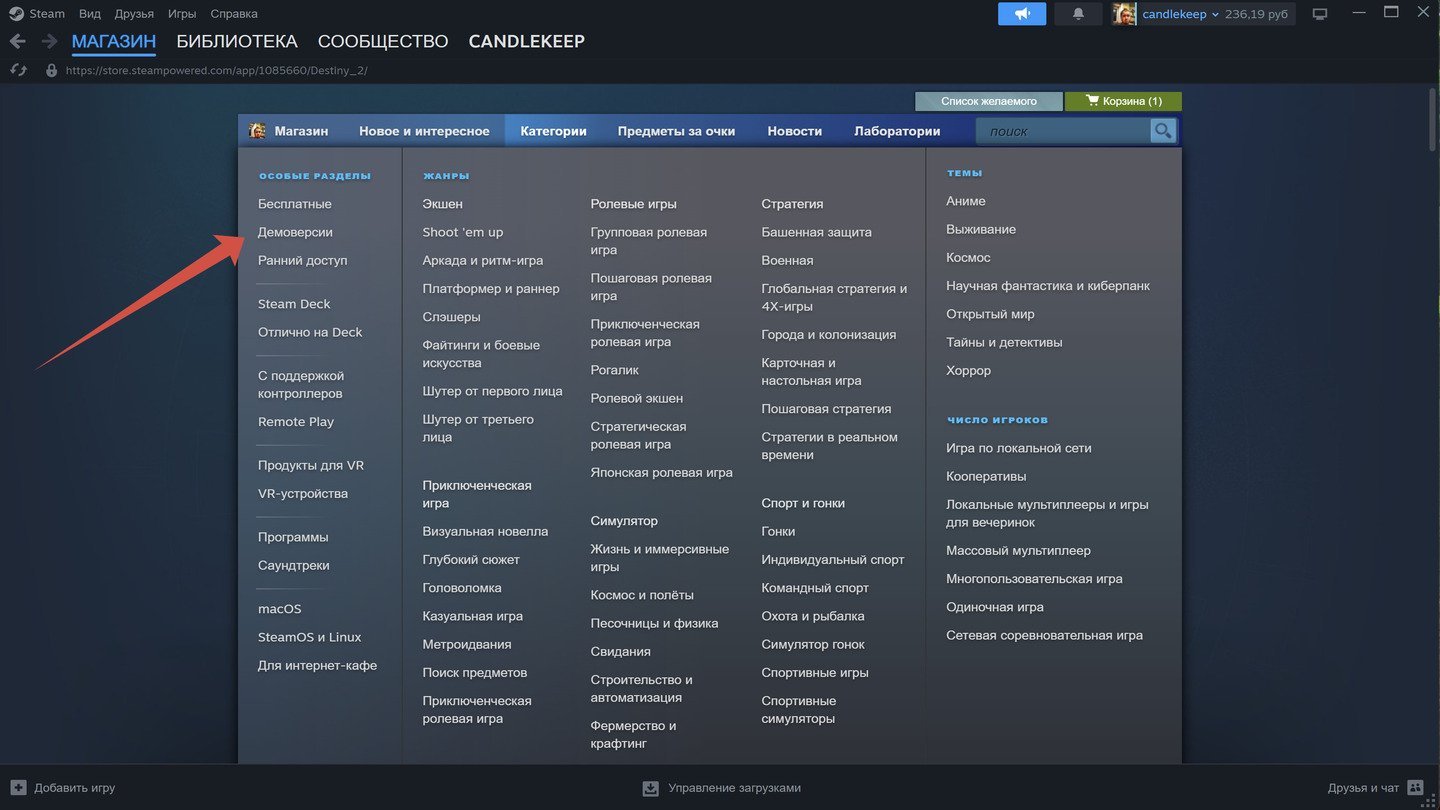The image size is (1440, 810).
Task: Select the Рогалик genre
Action: (x=615, y=370)
